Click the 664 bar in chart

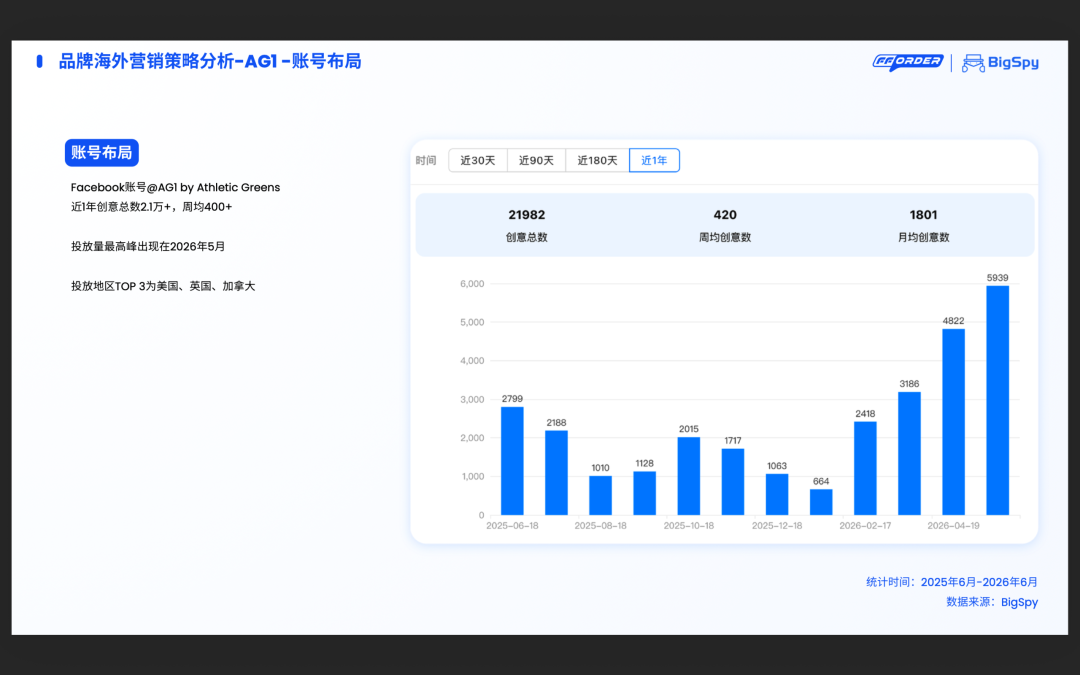point(821,502)
